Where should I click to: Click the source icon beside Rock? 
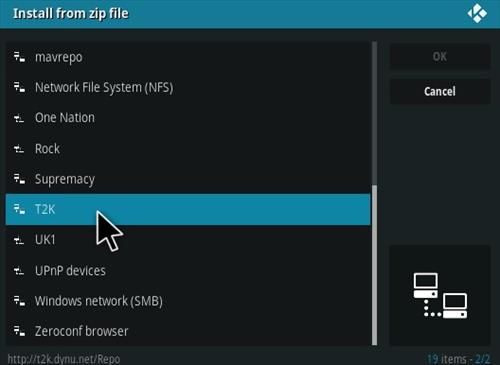pyautogui.click(x=19, y=149)
